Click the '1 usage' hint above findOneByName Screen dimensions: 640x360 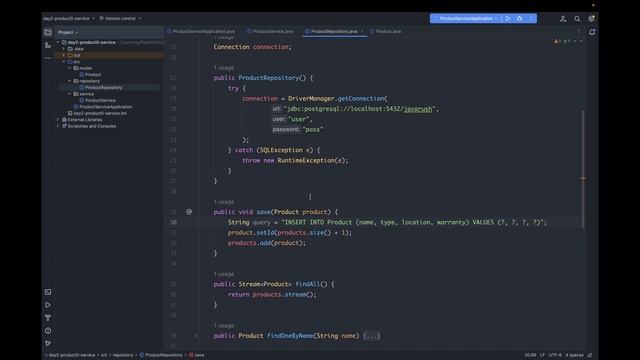[x=224, y=326]
